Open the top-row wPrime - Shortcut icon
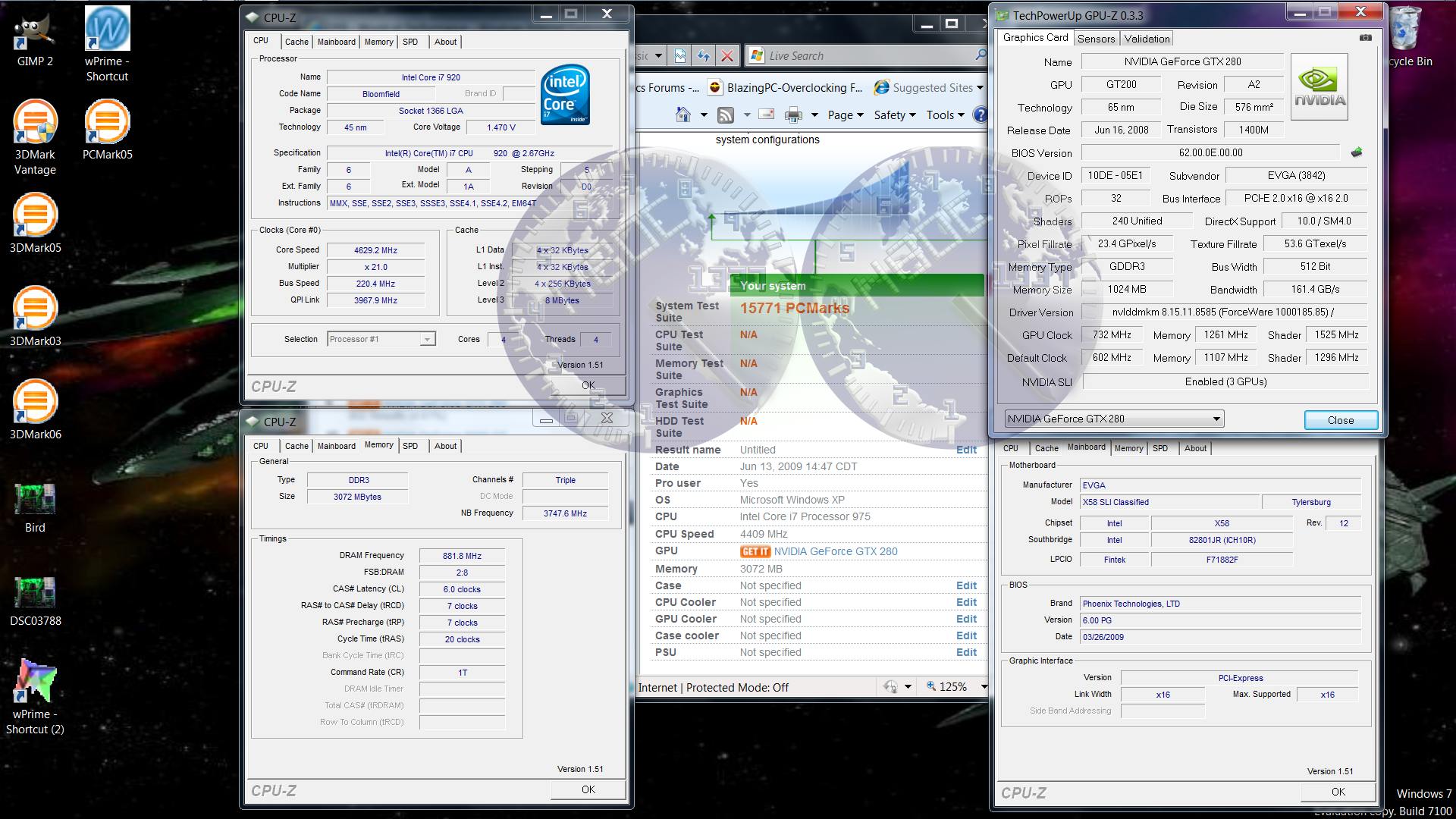1456x819 pixels. [107, 44]
